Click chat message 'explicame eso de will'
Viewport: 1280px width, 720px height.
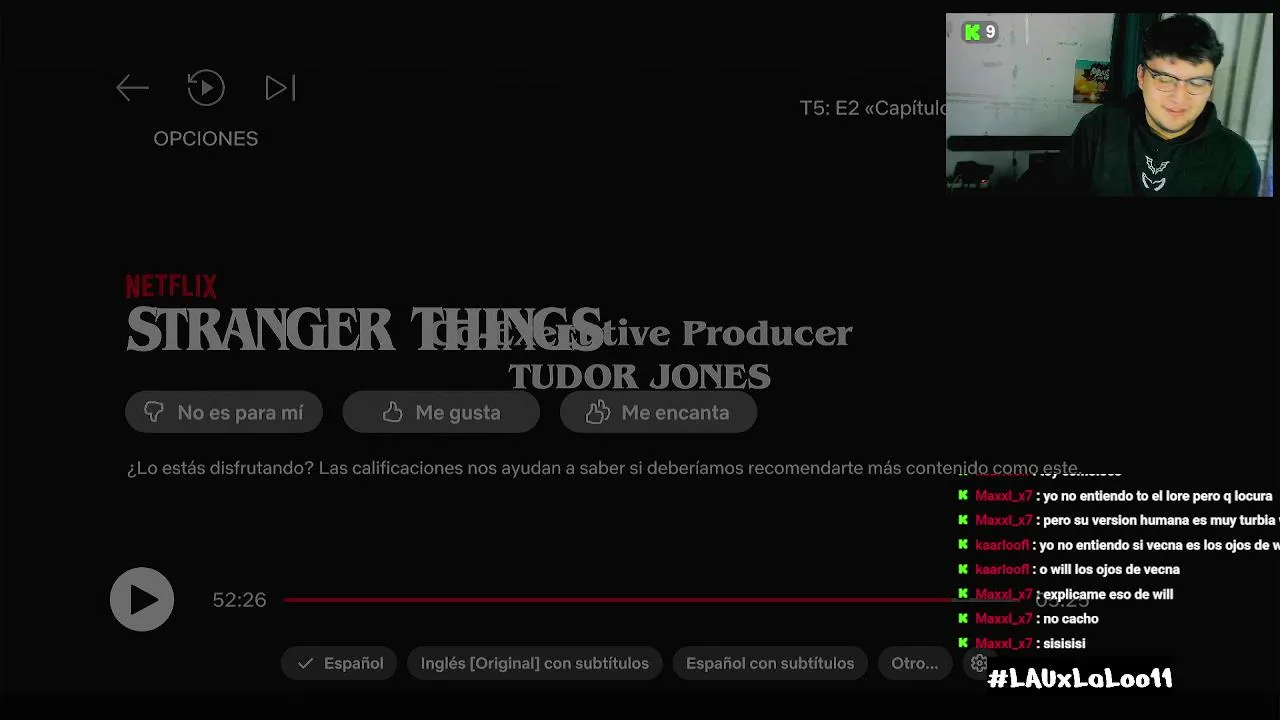coord(1108,594)
